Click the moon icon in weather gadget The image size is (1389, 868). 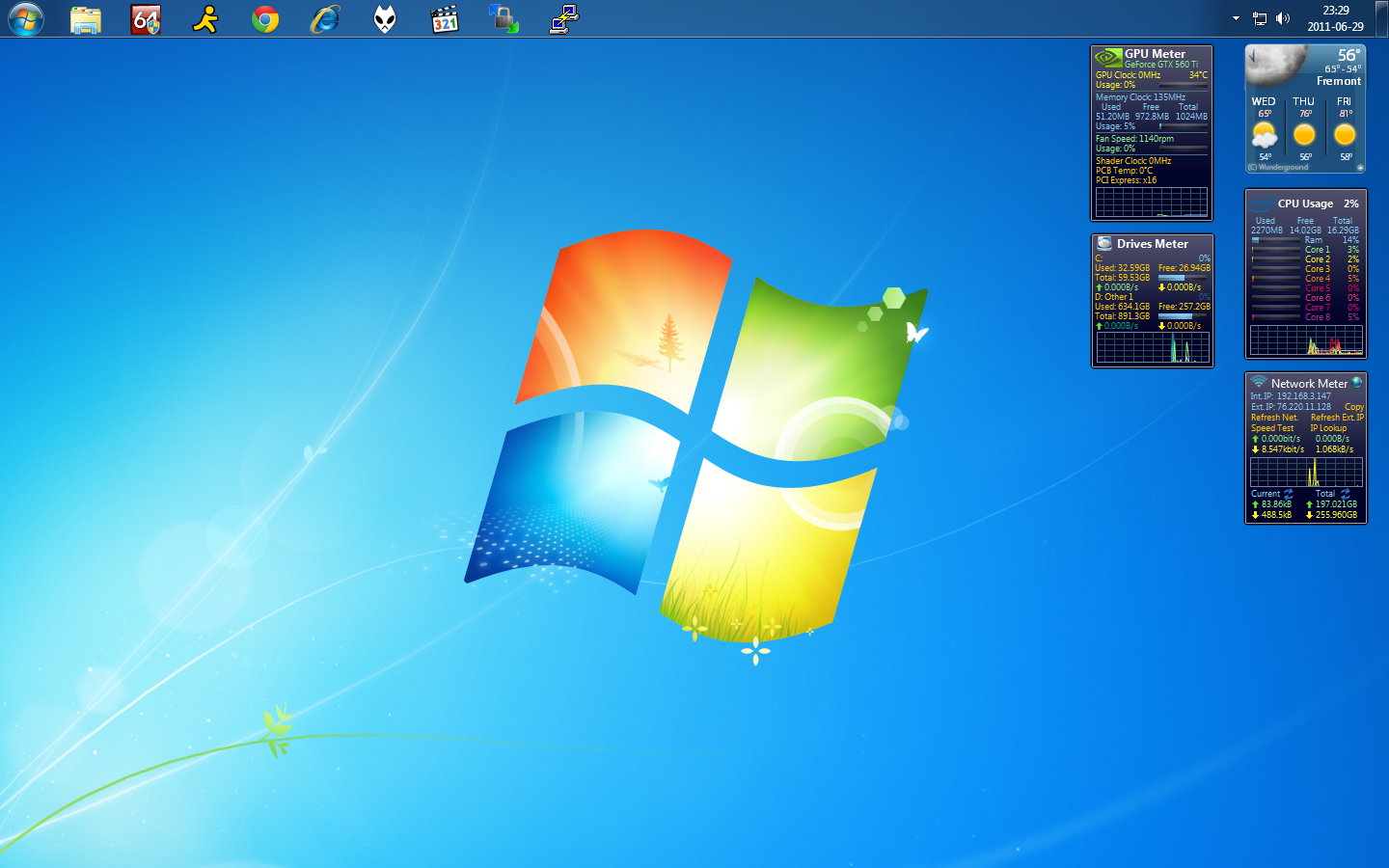pos(1275,66)
